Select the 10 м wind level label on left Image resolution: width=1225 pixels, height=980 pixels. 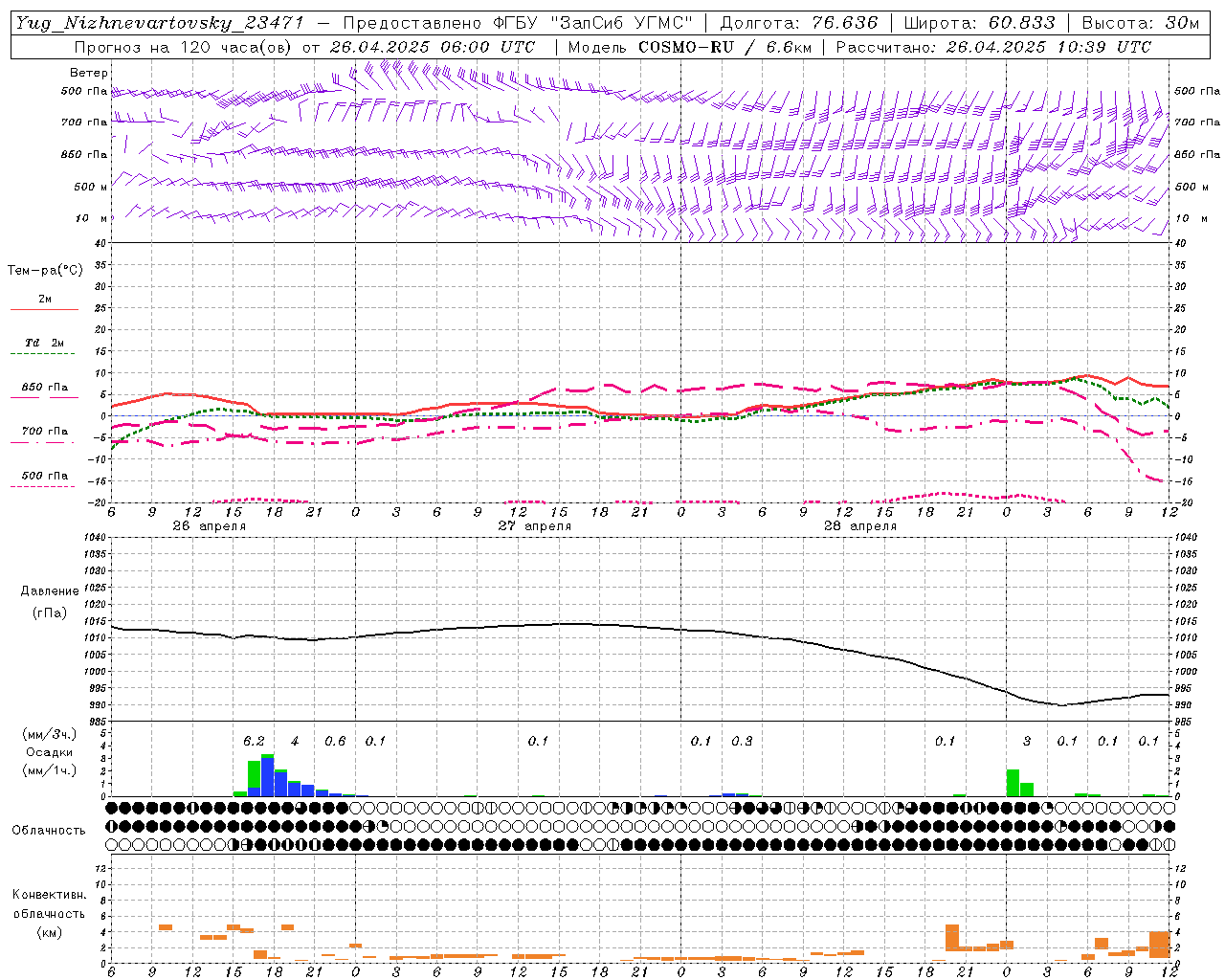click(91, 218)
